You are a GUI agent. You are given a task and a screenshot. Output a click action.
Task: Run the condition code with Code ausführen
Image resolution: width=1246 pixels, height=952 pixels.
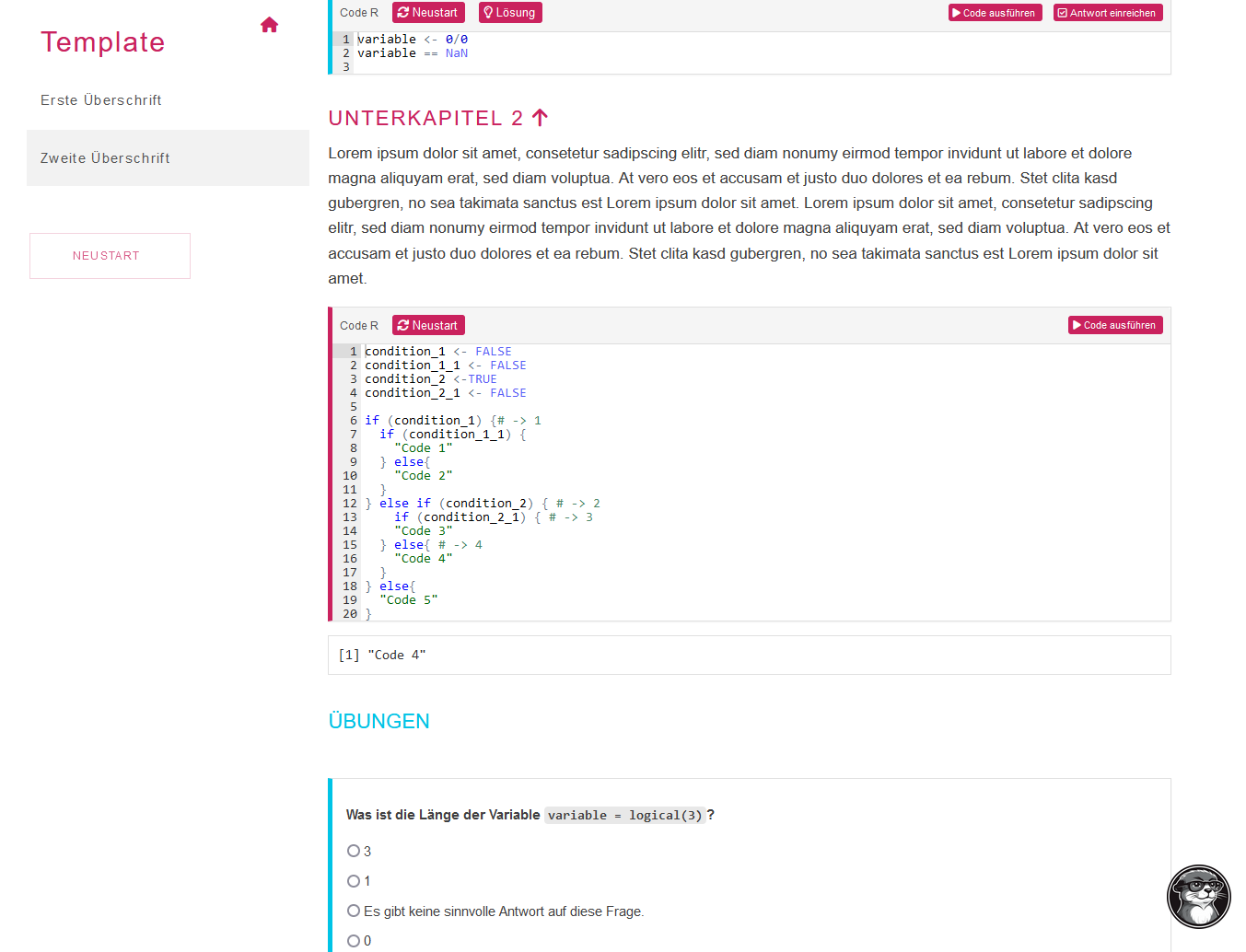click(1115, 325)
